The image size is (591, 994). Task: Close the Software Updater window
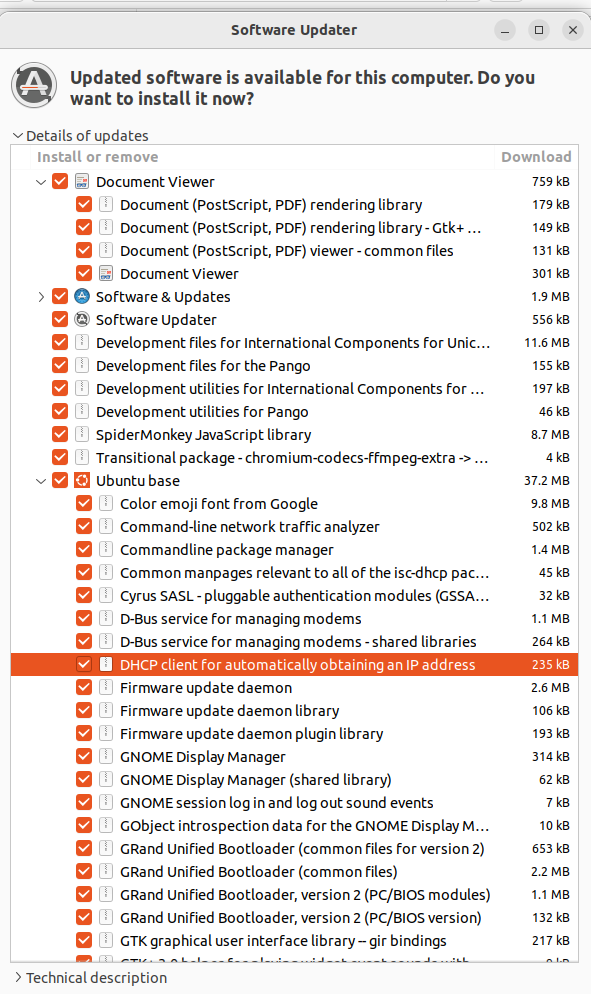pyautogui.click(x=573, y=30)
